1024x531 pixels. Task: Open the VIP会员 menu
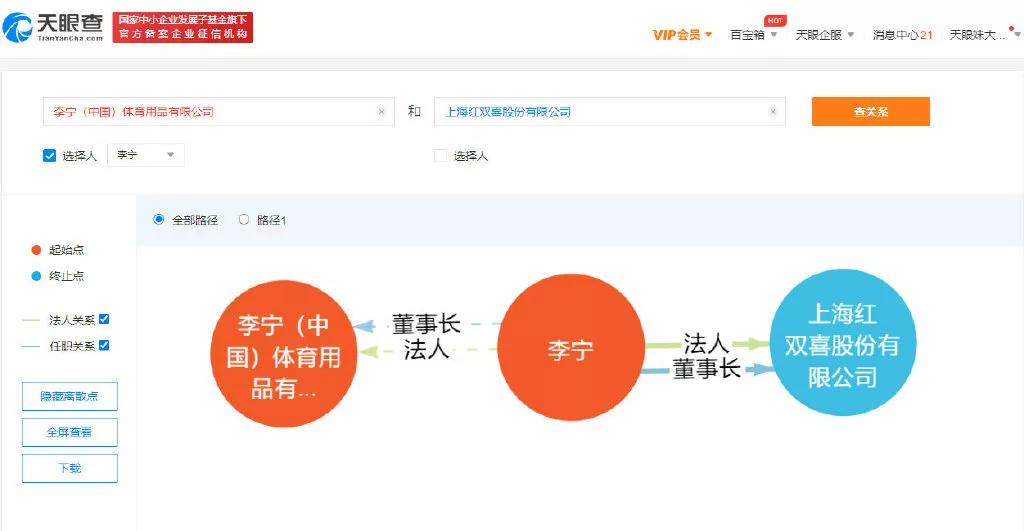pyautogui.click(x=682, y=35)
